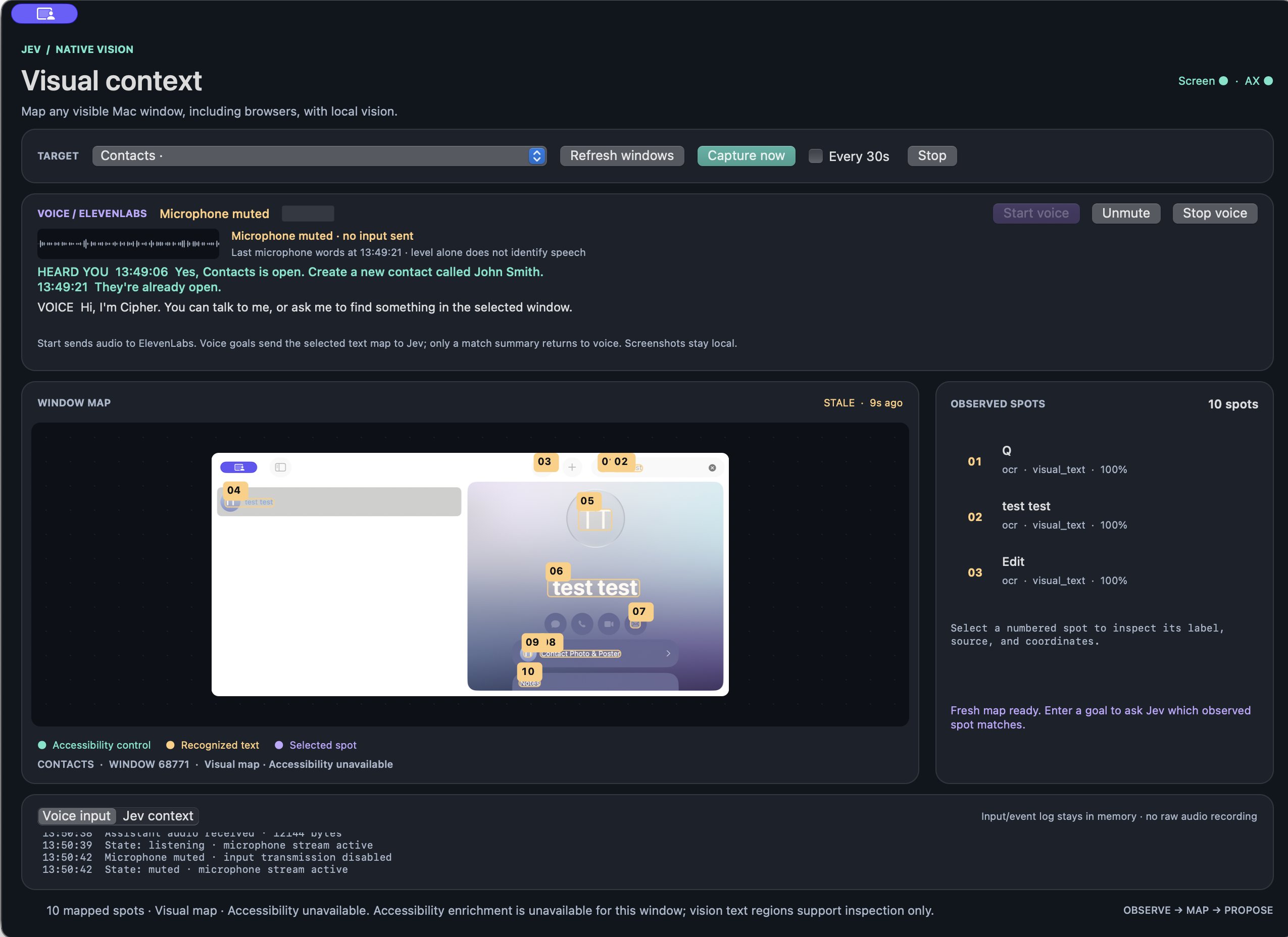1288x937 pixels.
Task: Click the video camera icon in map preview
Action: [609, 623]
